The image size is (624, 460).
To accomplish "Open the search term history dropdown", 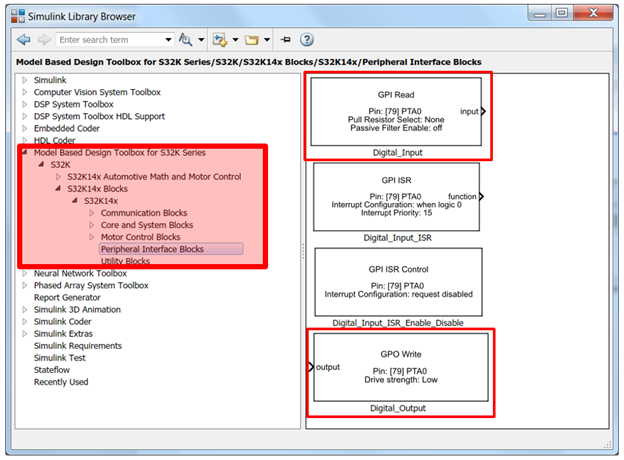I will point(169,40).
